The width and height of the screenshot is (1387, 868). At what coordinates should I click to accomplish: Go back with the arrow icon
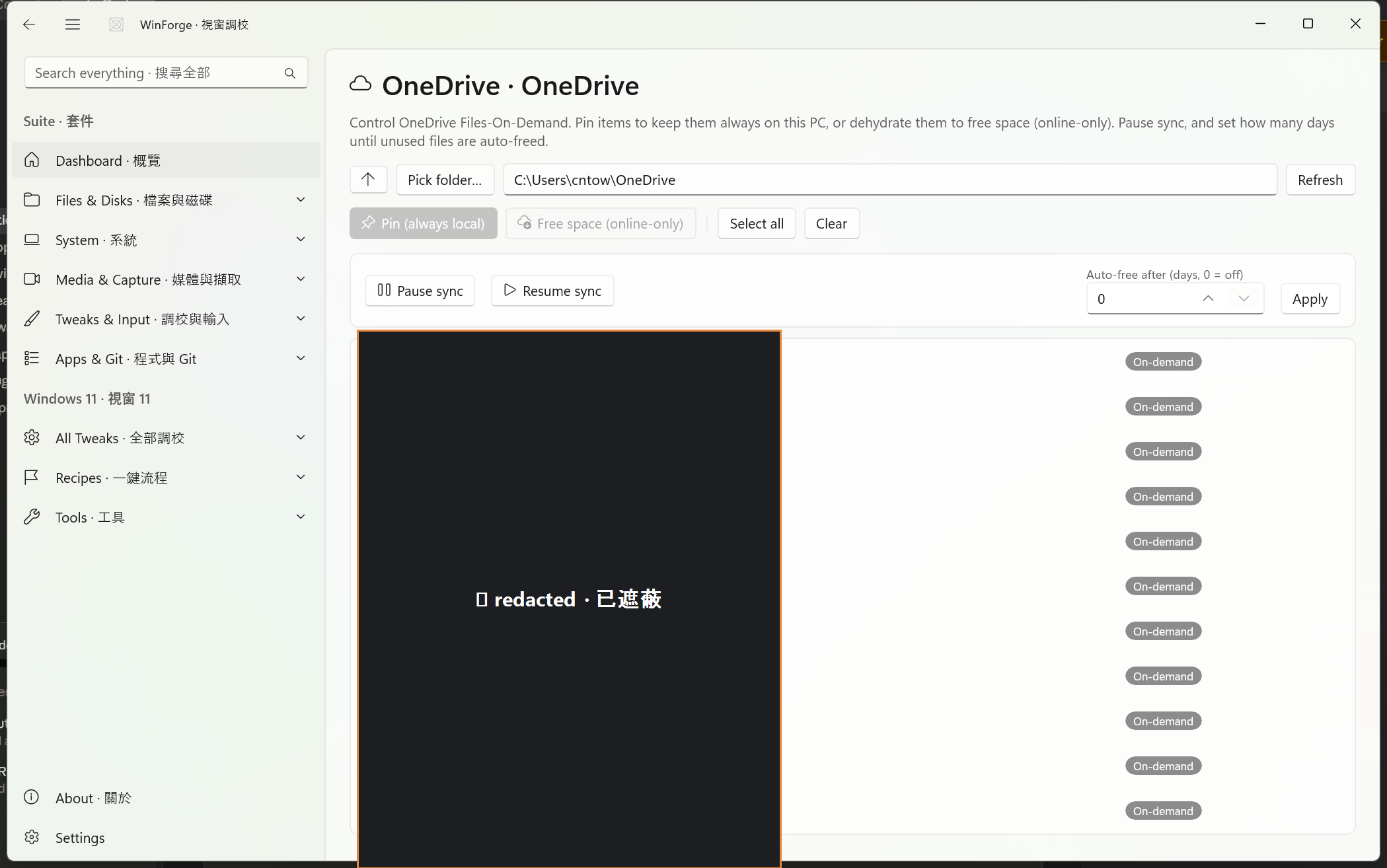point(28,24)
